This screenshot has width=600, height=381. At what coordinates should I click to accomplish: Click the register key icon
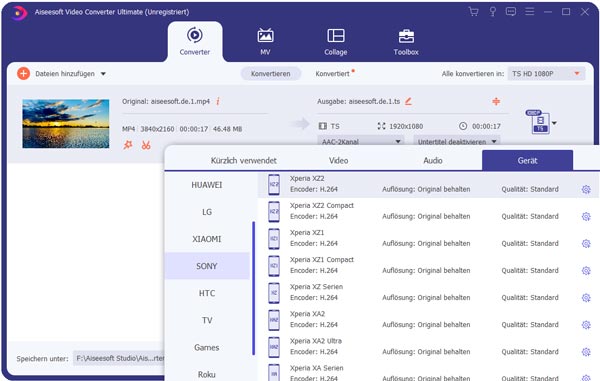coord(492,12)
